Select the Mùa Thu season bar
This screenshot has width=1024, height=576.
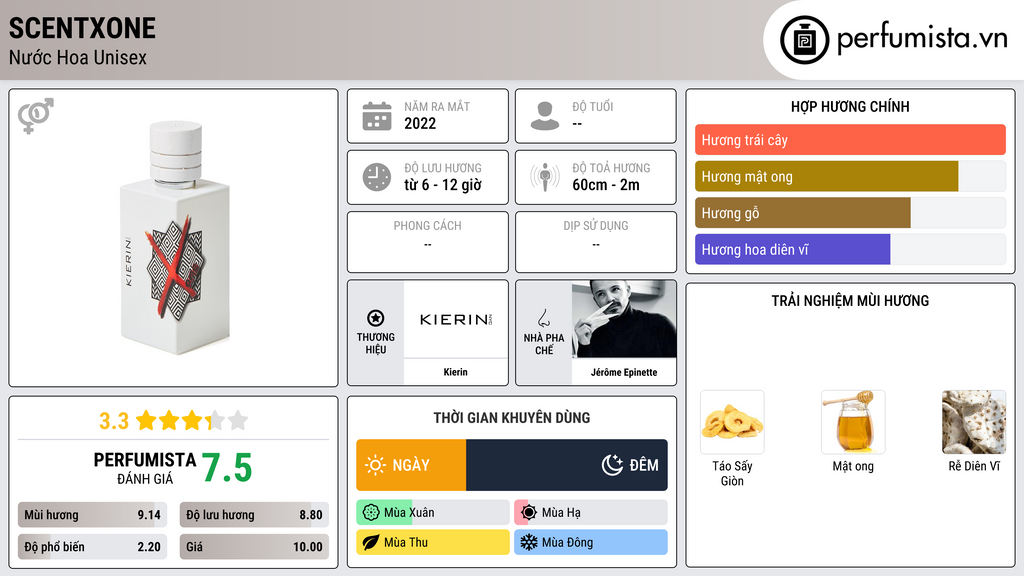[x=433, y=542]
